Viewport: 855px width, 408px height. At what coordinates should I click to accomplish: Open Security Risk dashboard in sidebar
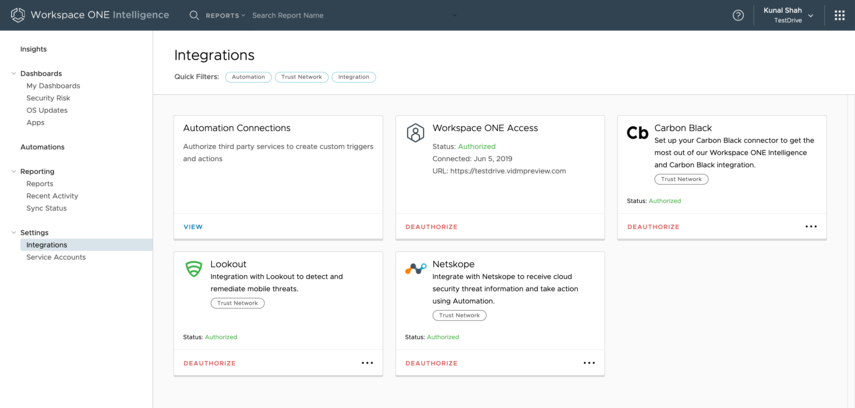48,98
